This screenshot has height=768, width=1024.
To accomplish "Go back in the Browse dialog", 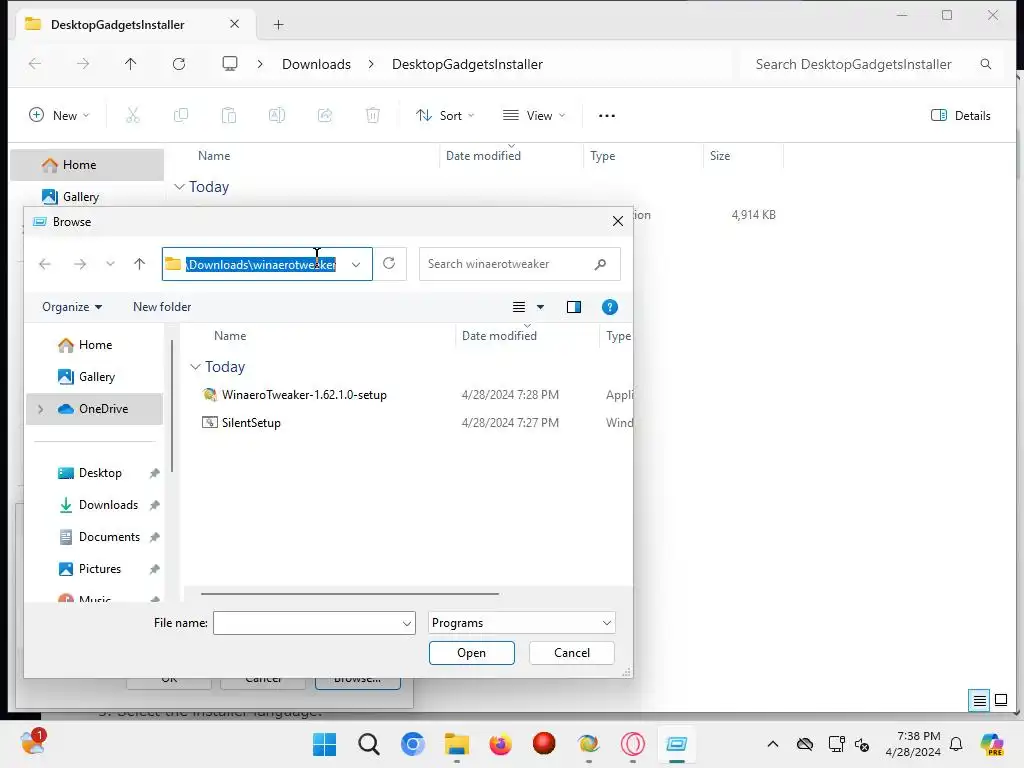I will coord(44,264).
